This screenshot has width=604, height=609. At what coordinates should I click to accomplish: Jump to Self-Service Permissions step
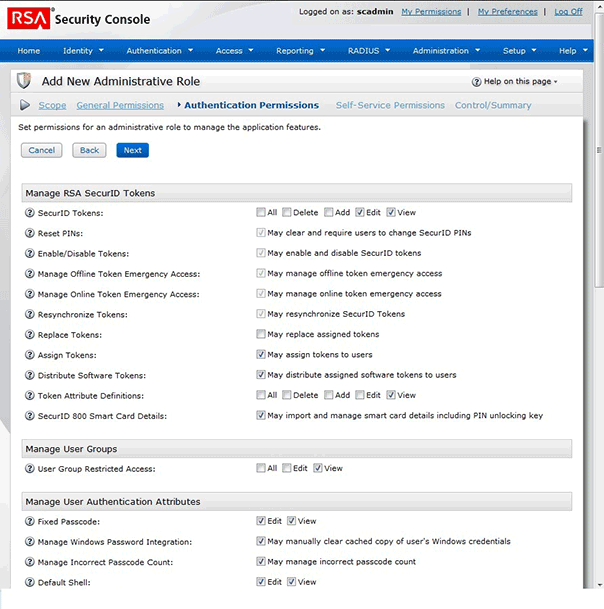pyautogui.click(x=390, y=105)
